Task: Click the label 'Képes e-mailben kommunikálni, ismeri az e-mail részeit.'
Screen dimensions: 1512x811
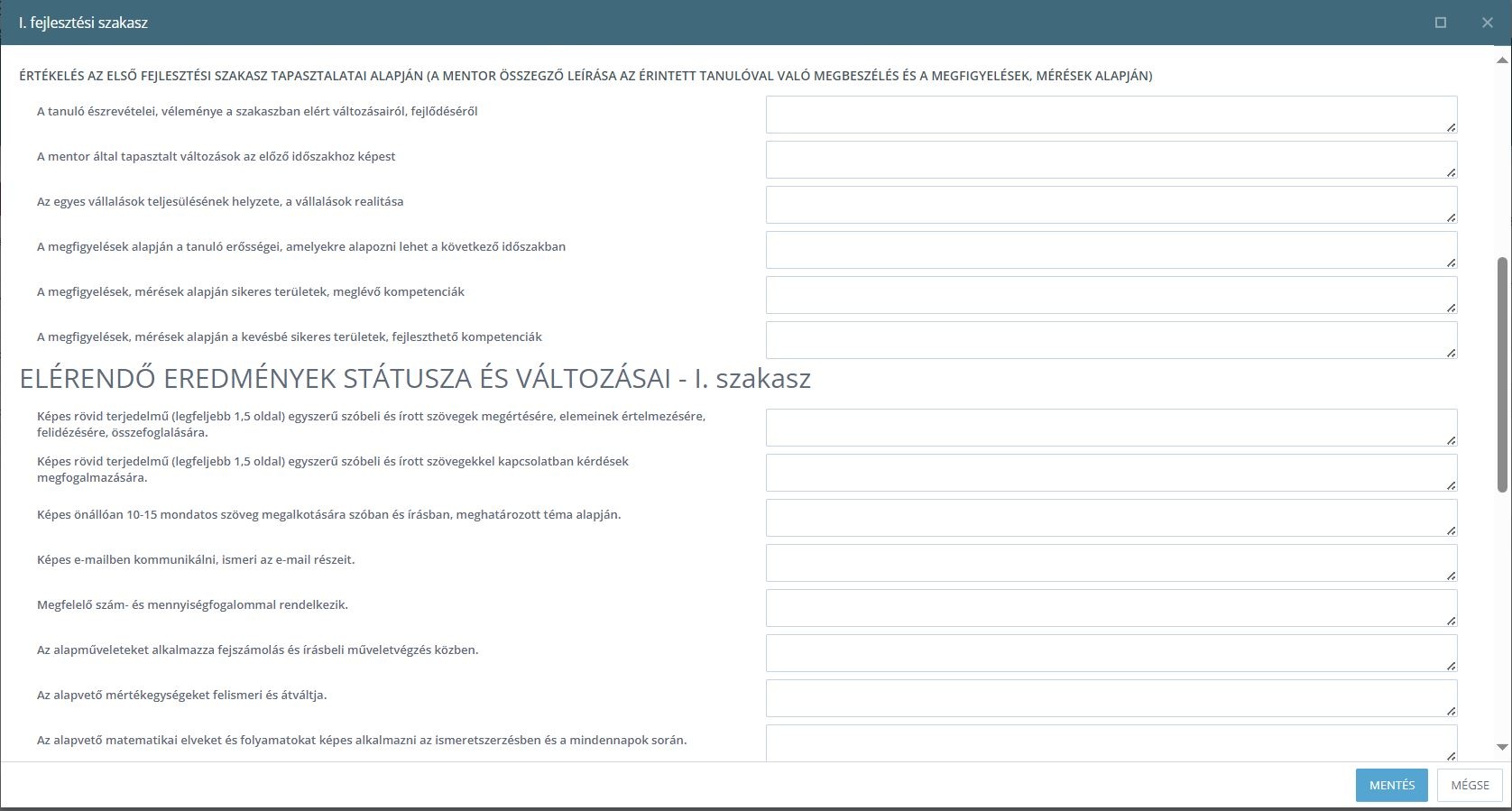Action: (x=196, y=559)
